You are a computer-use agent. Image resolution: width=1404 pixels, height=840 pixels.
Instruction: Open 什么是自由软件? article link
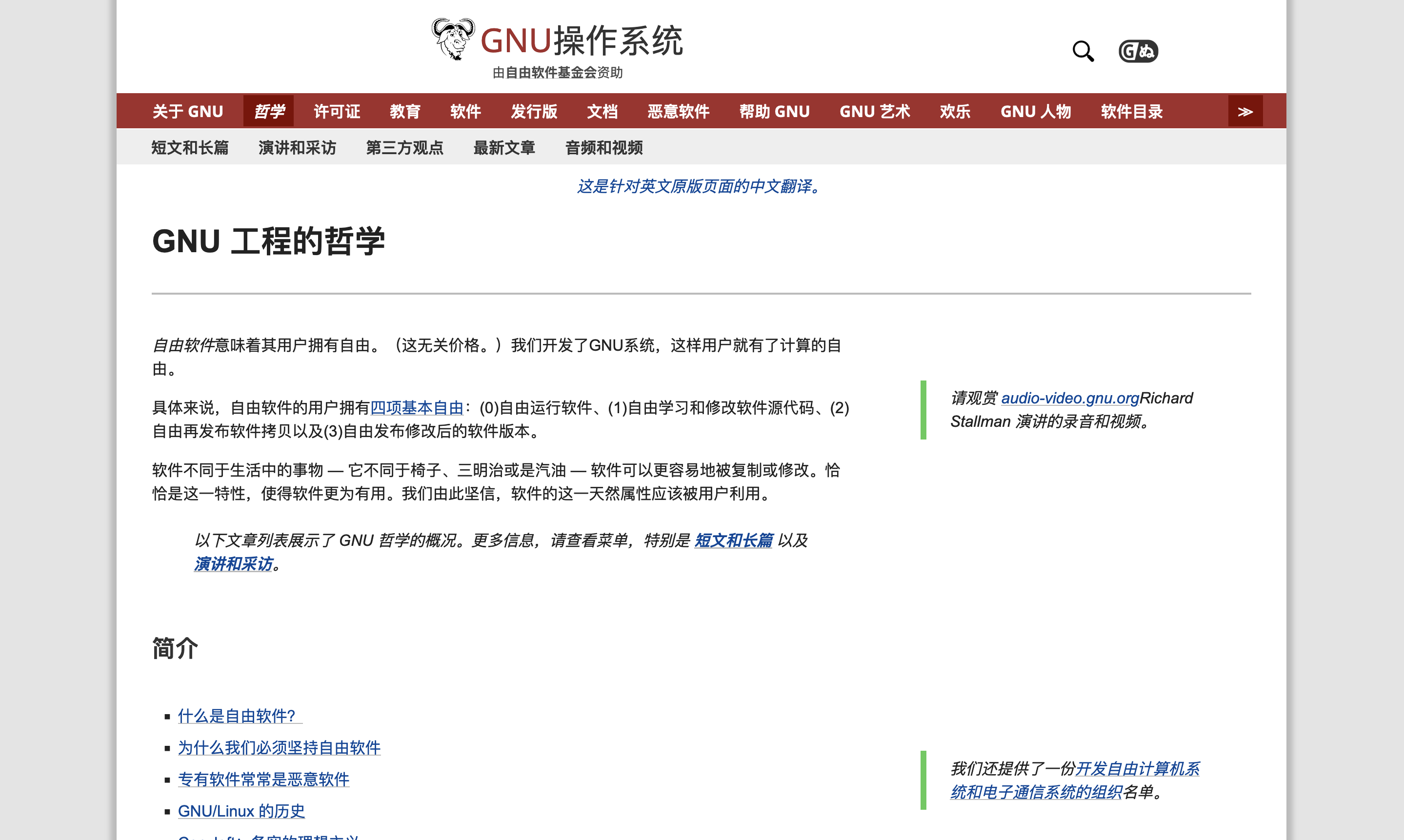click(240, 716)
